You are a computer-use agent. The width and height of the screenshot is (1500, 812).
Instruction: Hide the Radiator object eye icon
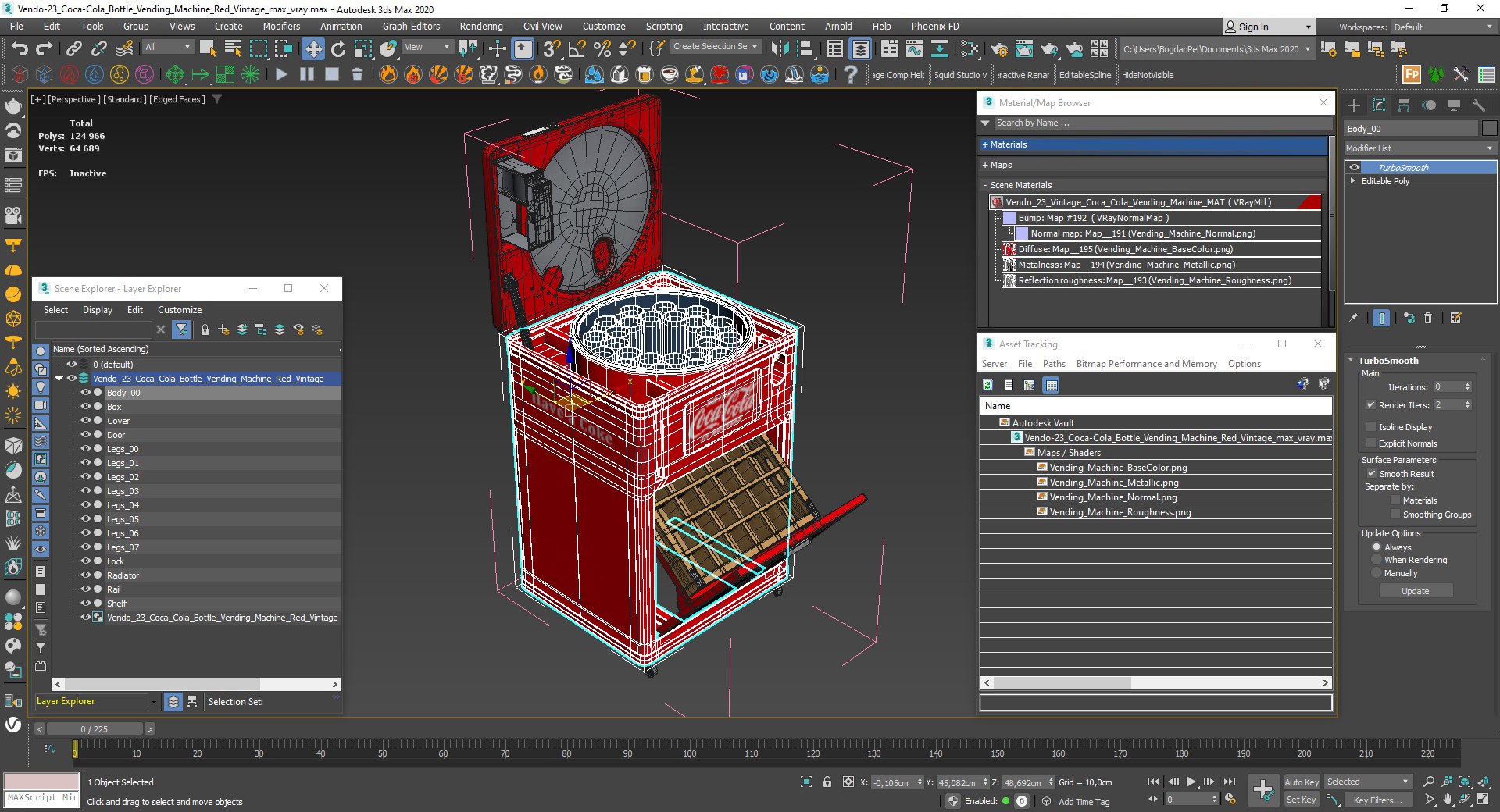[x=86, y=575]
